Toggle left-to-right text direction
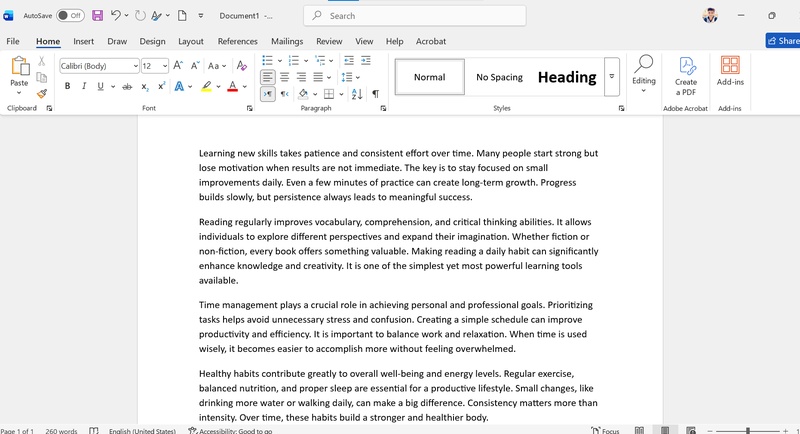This screenshot has height=434, width=800. click(x=268, y=94)
